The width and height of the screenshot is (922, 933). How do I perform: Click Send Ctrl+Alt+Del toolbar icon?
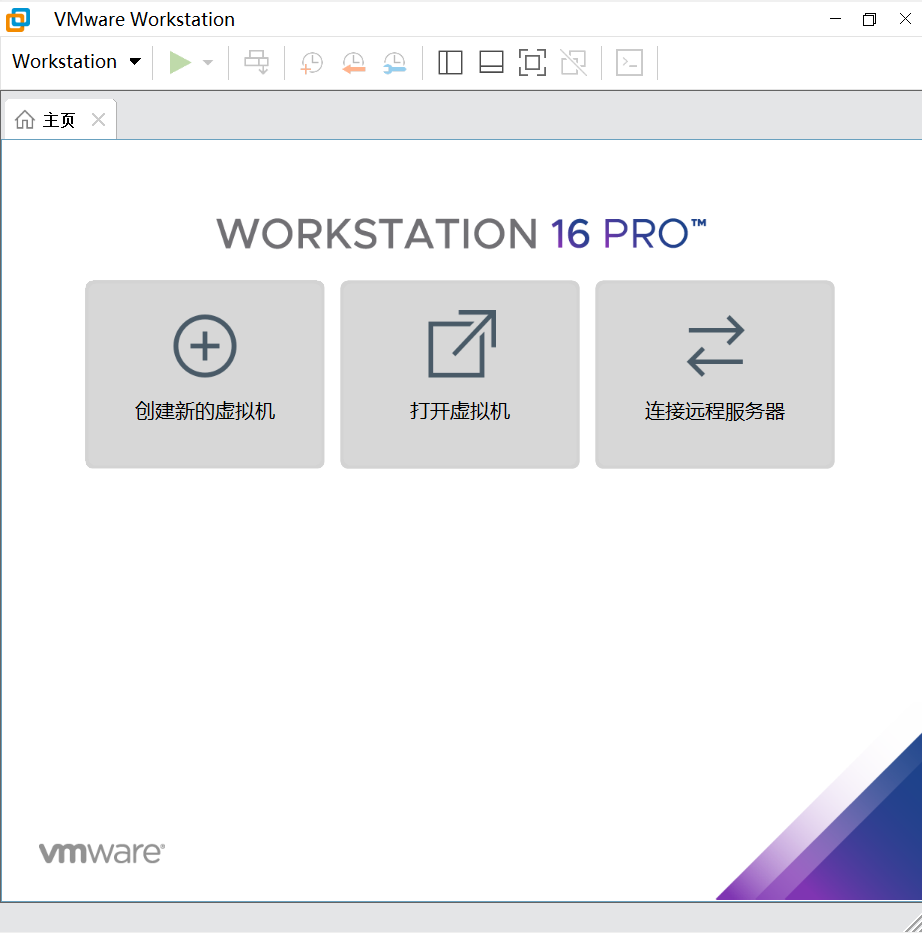tap(256, 62)
